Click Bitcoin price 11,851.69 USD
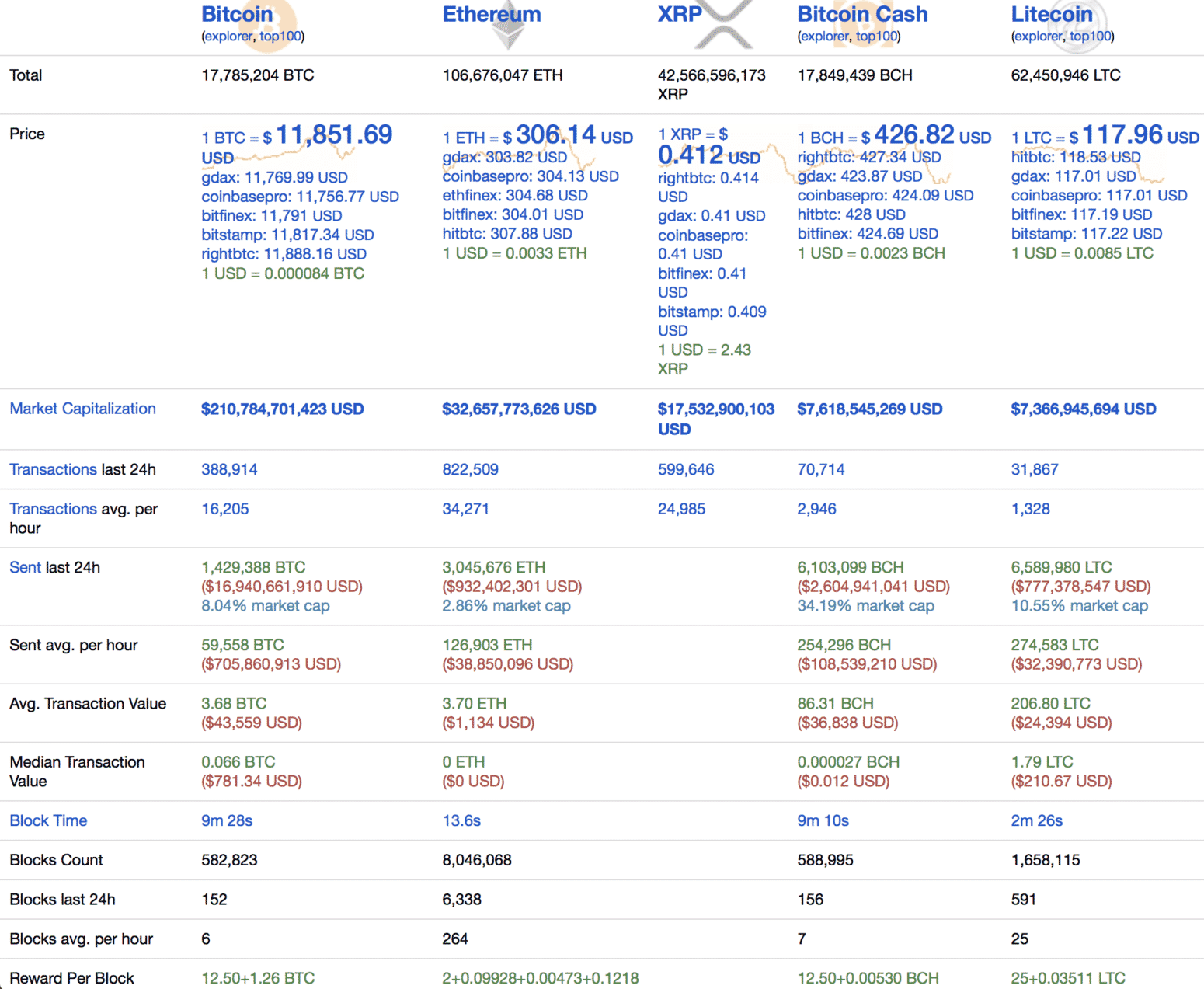The image size is (1204, 989). [297, 145]
